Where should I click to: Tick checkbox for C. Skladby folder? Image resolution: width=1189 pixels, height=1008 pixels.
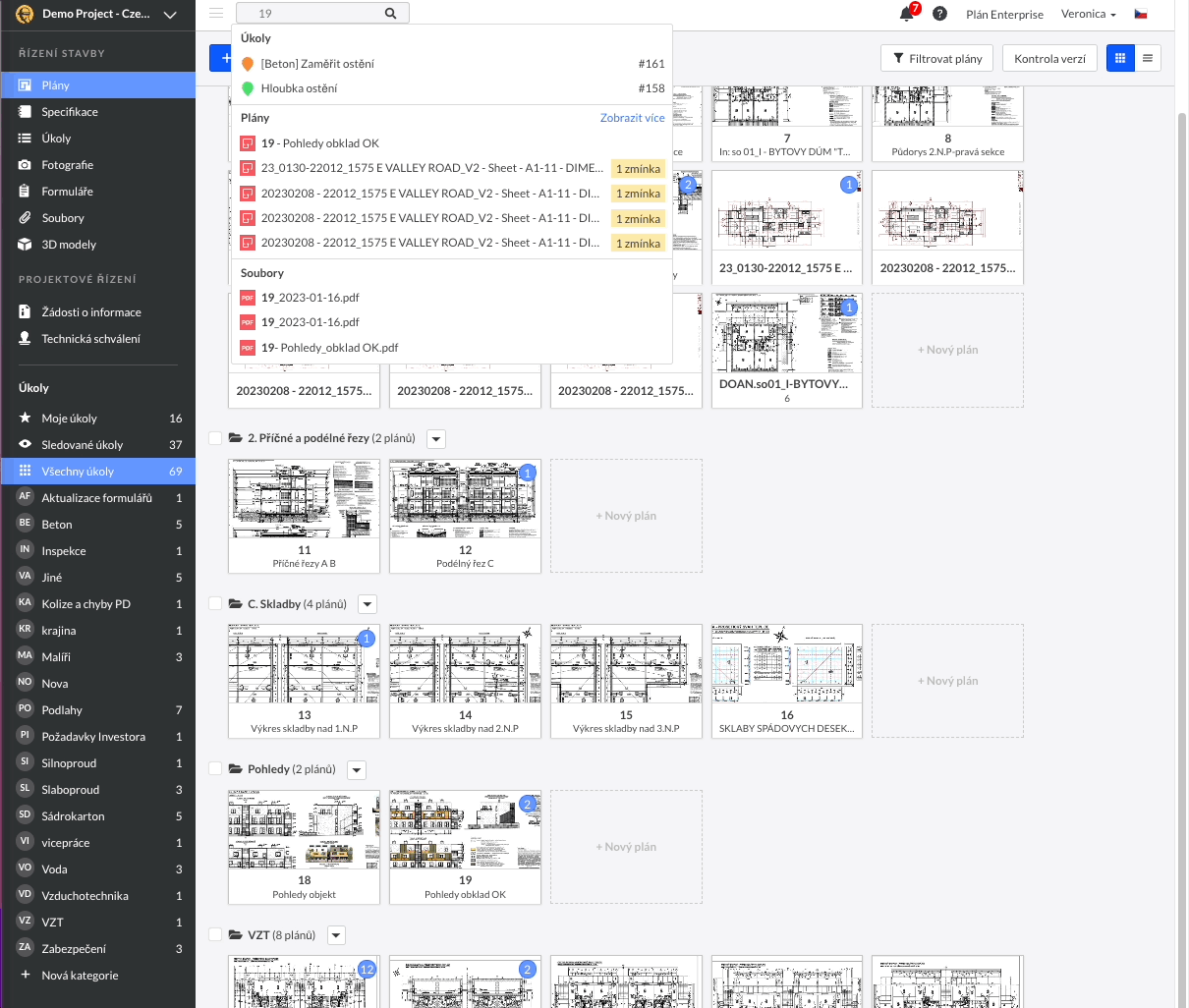click(x=215, y=604)
